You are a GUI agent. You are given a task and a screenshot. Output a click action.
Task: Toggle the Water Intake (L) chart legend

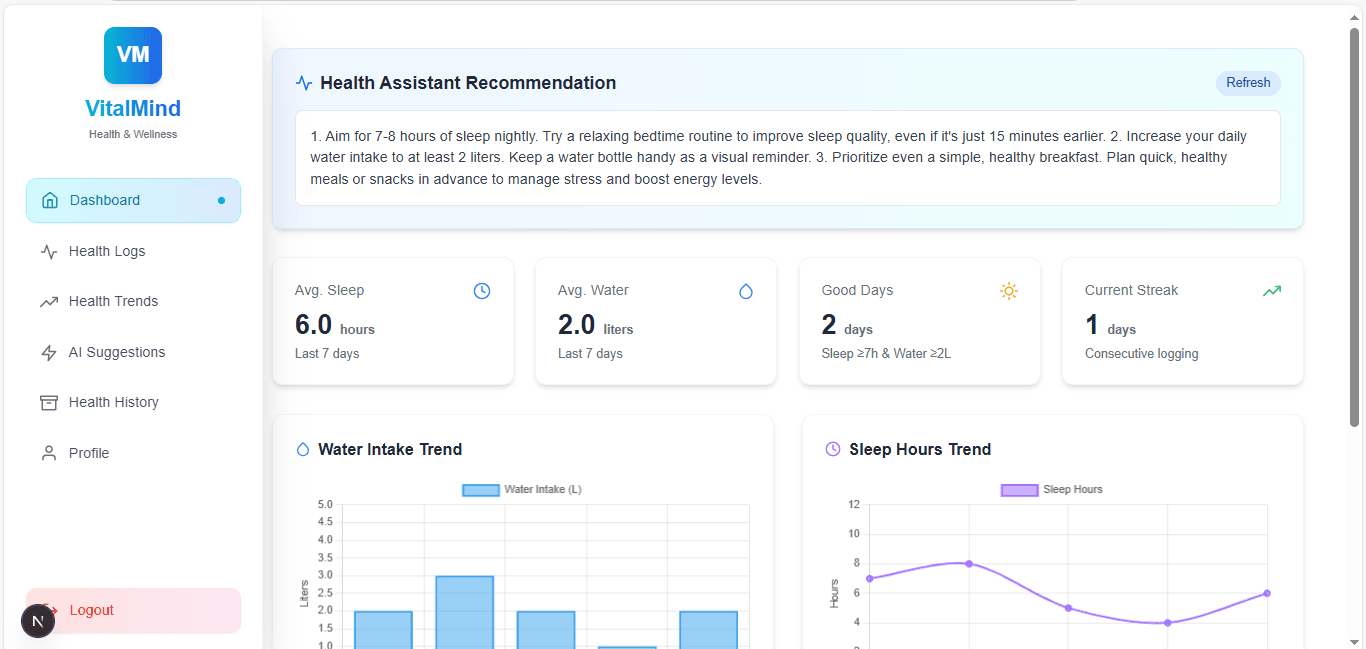[521, 490]
